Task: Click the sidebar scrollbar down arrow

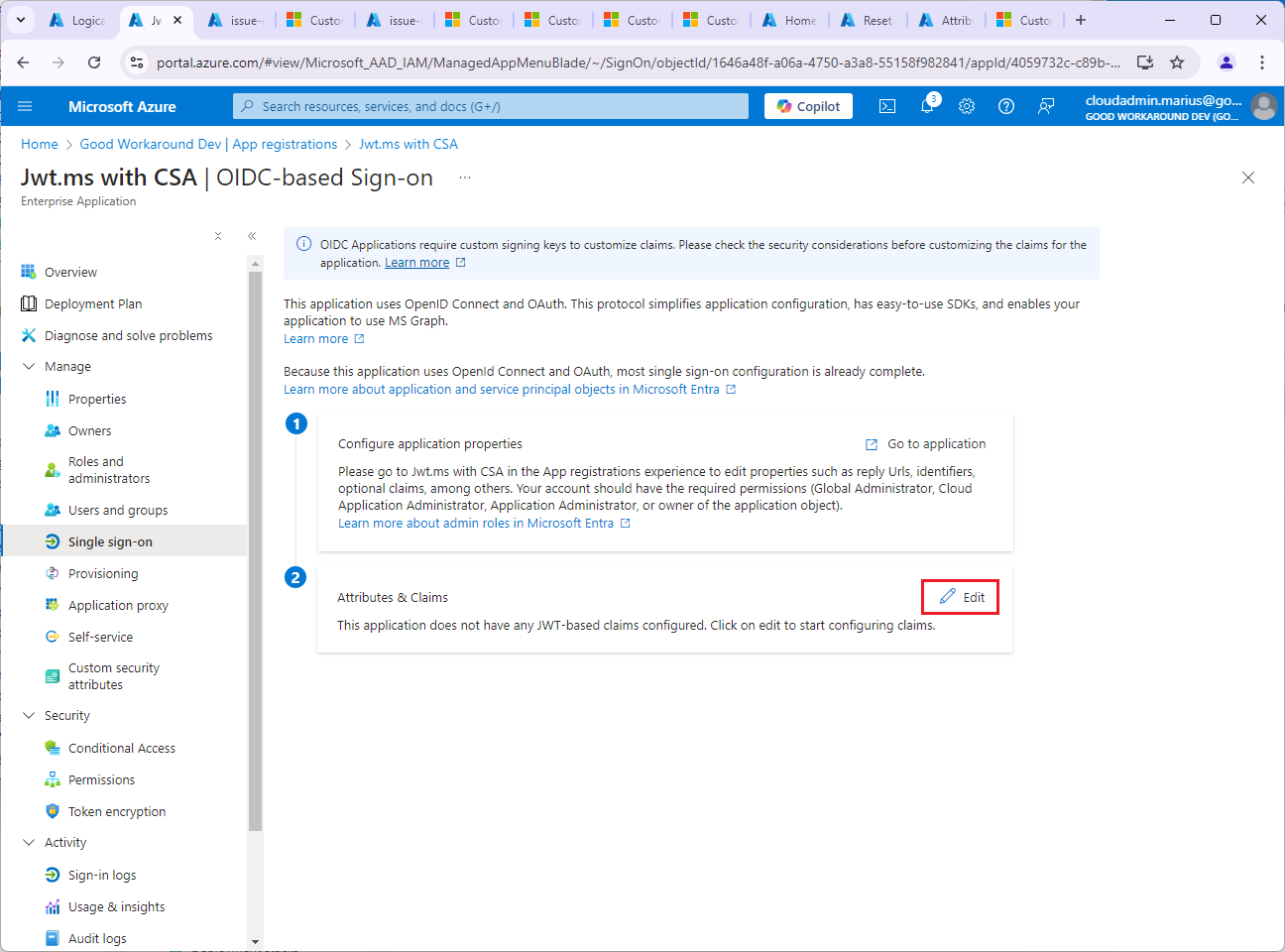Action: pyautogui.click(x=255, y=941)
